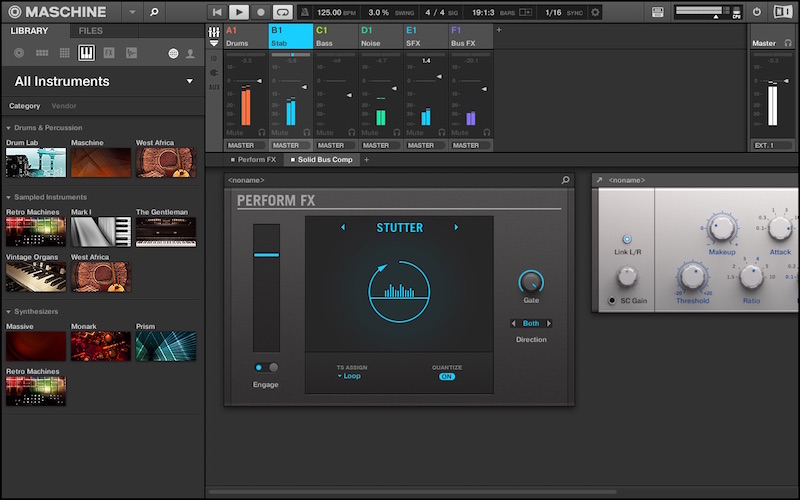Toggle the Engage switch on Perform FX
800x500 pixels.
pyautogui.click(x=266, y=367)
